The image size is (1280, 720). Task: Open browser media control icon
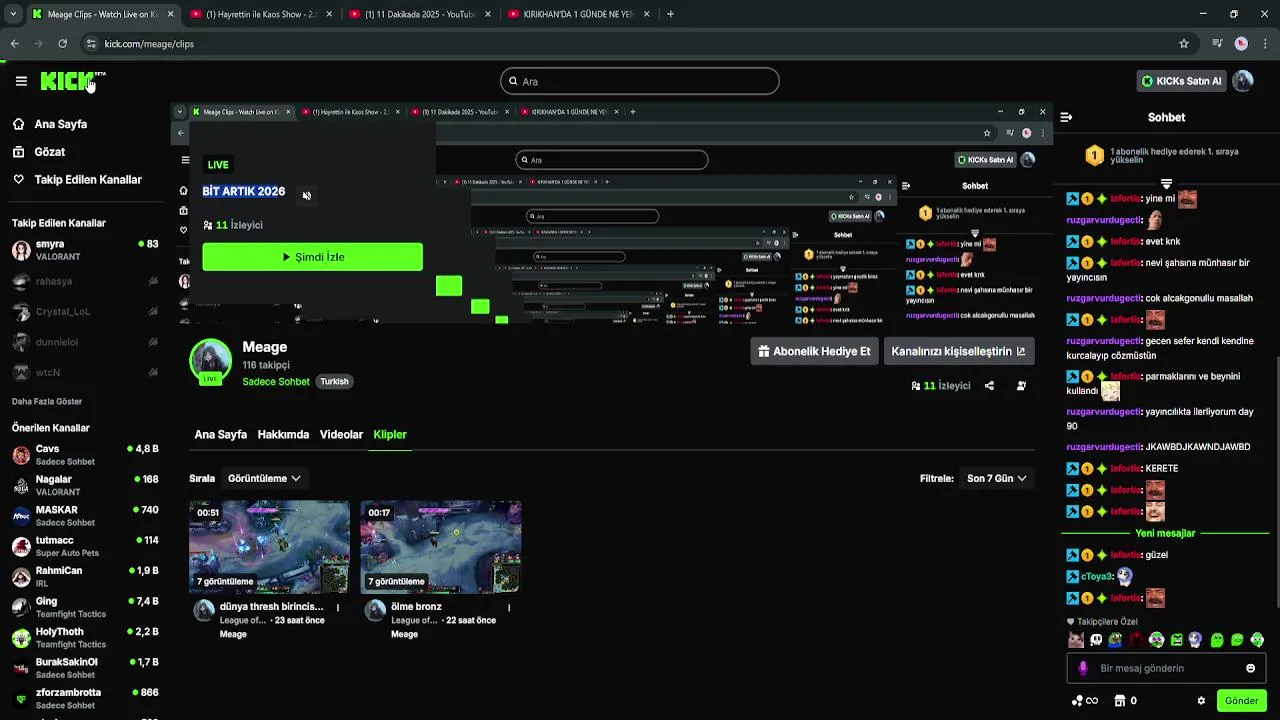pos(1217,44)
